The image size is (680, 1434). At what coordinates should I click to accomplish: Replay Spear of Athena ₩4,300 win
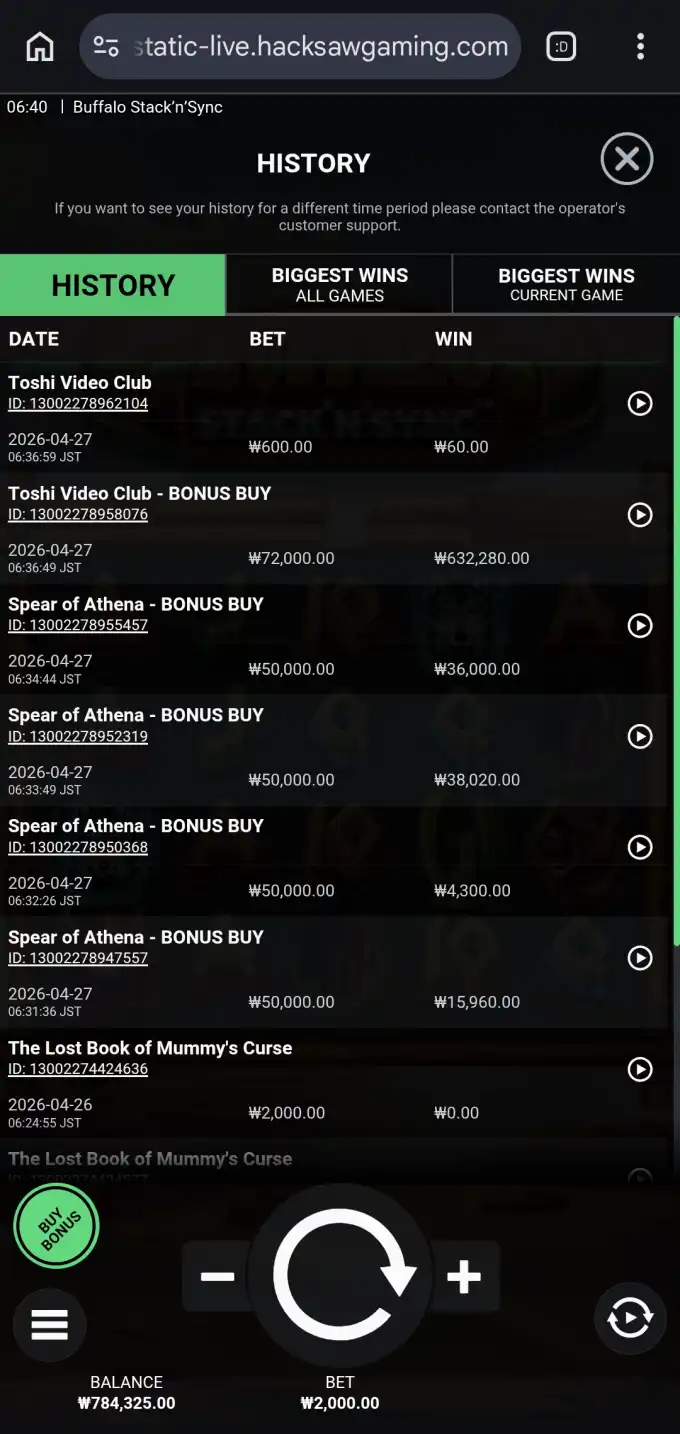click(x=639, y=847)
